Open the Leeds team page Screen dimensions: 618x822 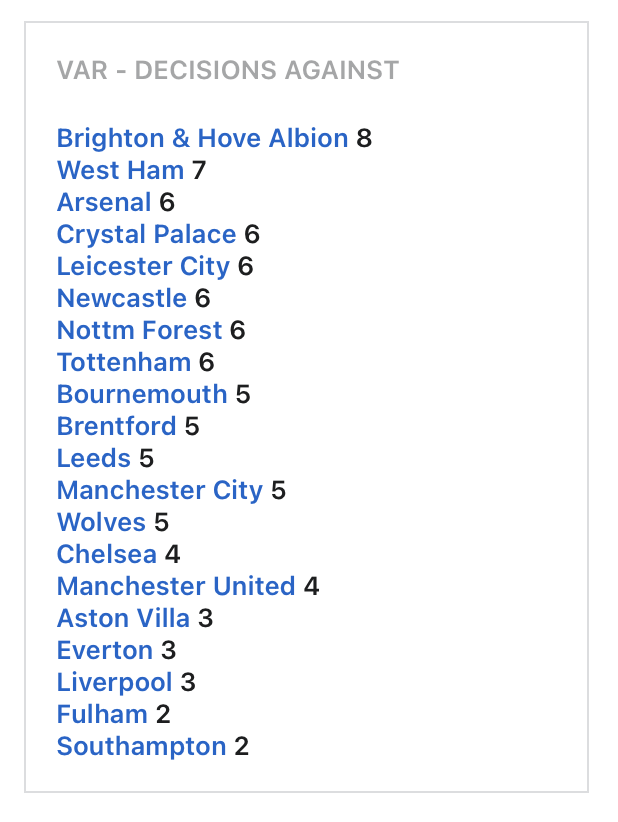pyautogui.click(x=93, y=459)
